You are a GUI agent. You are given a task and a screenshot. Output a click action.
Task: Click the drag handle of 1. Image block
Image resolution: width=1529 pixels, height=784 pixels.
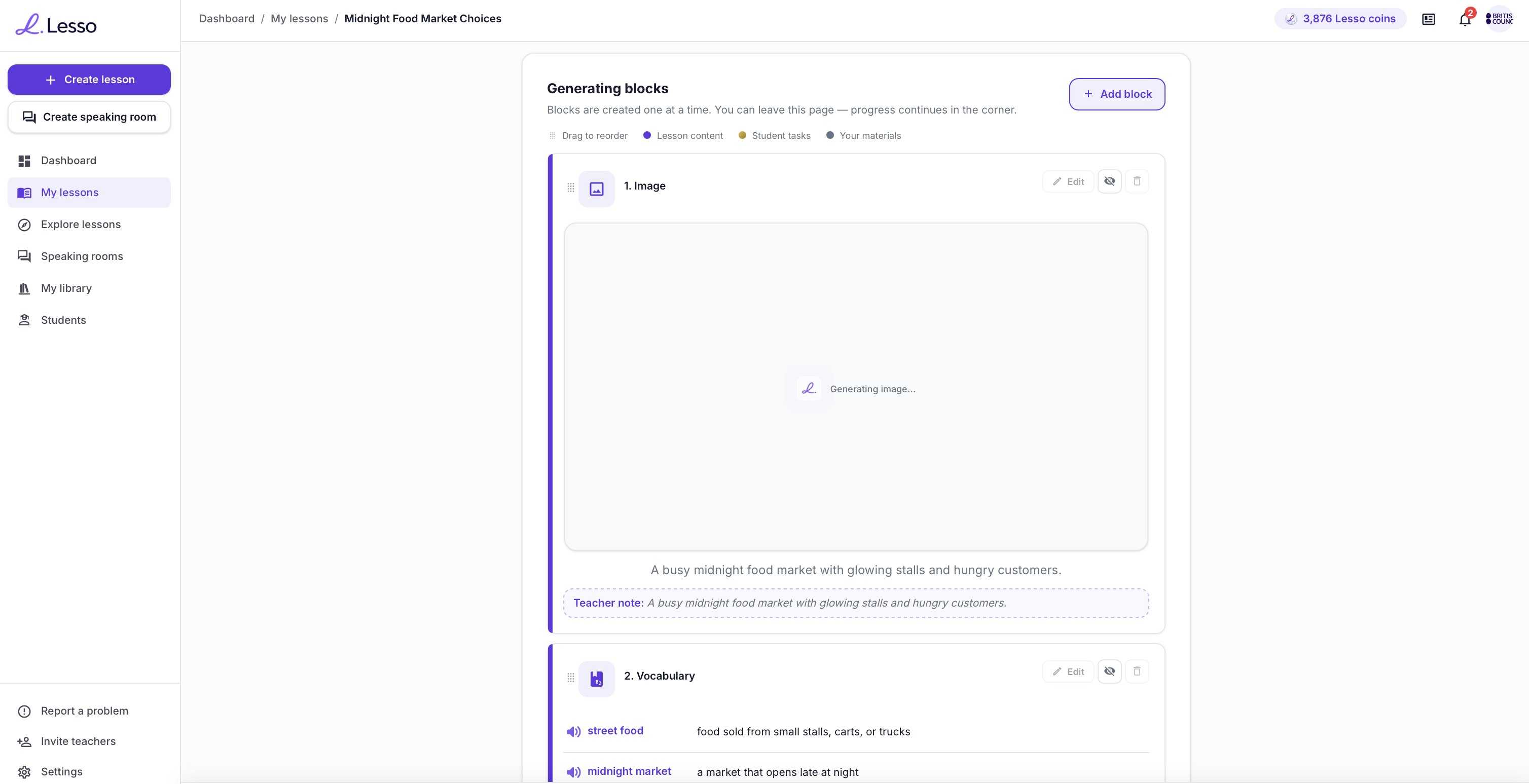[x=571, y=188]
